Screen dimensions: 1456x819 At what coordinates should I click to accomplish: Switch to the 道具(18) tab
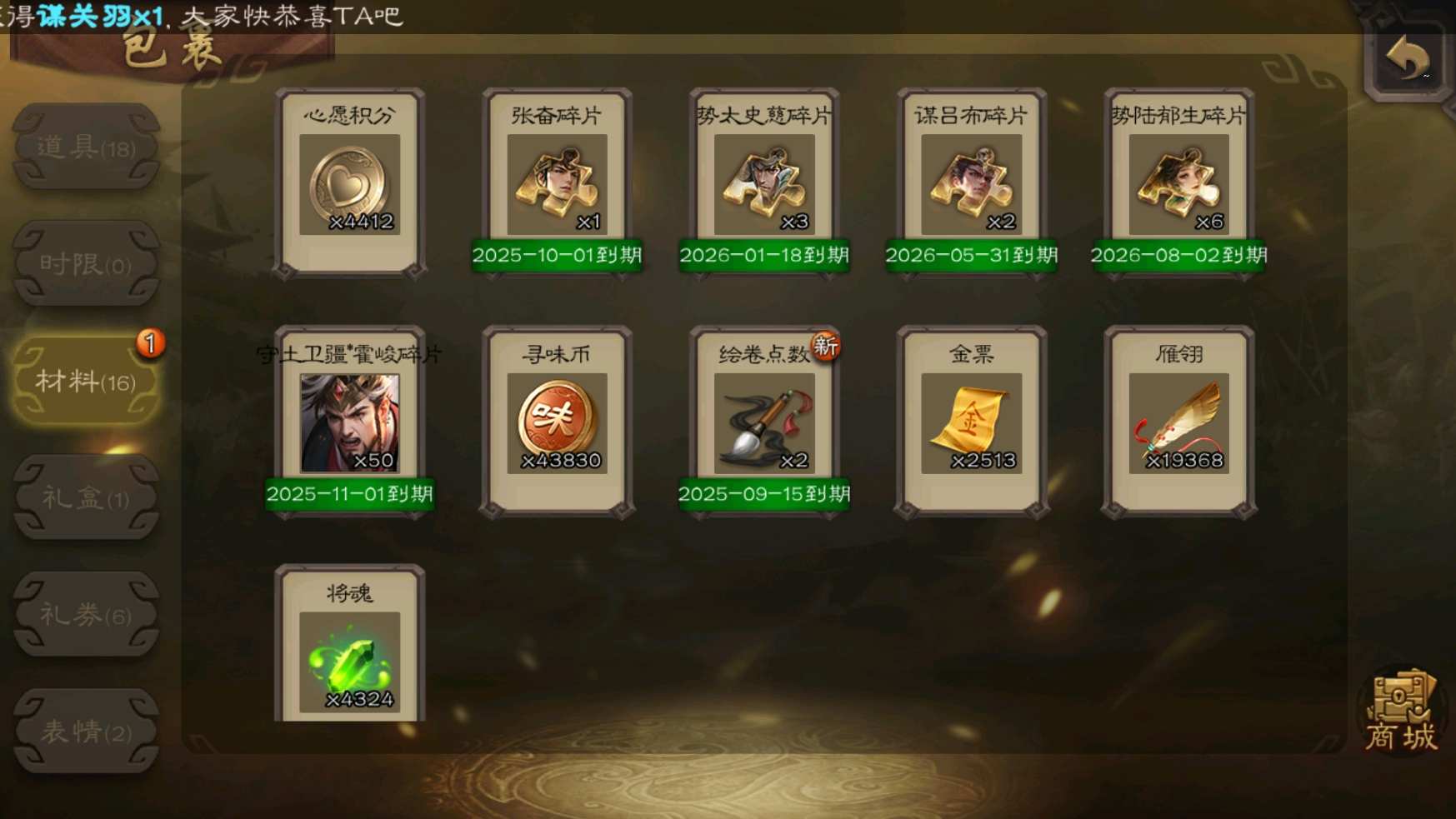86,147
